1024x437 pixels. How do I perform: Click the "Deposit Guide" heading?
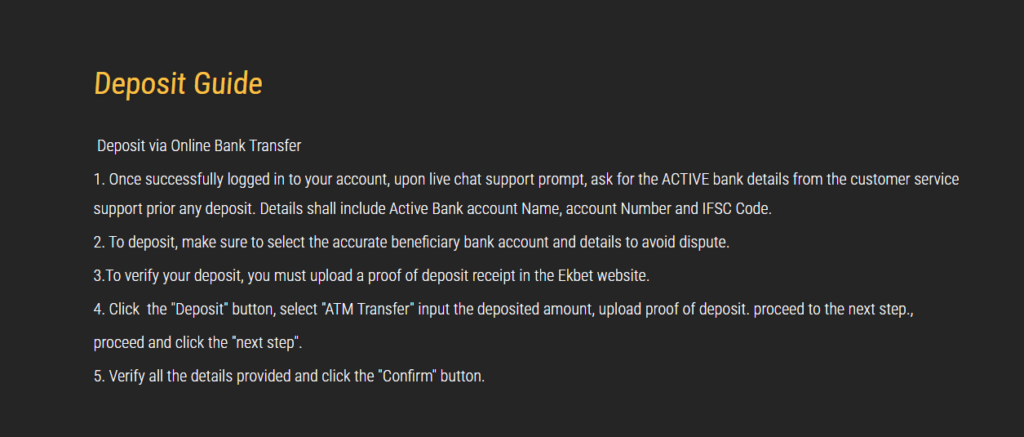tap(178, 84)
